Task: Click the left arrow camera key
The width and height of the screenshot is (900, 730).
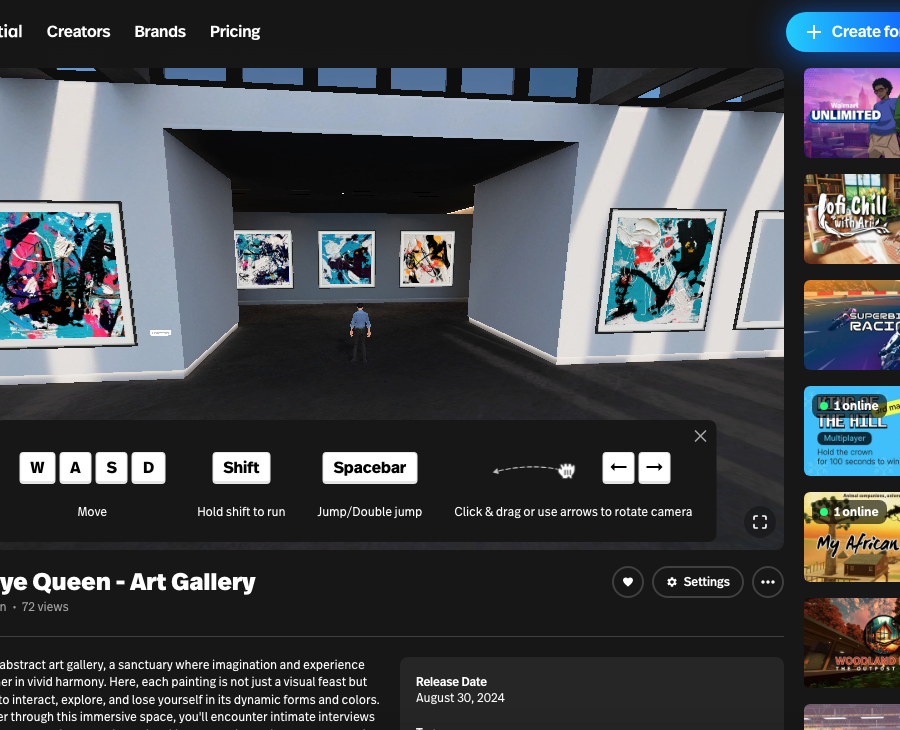Action: coord(618,468)
